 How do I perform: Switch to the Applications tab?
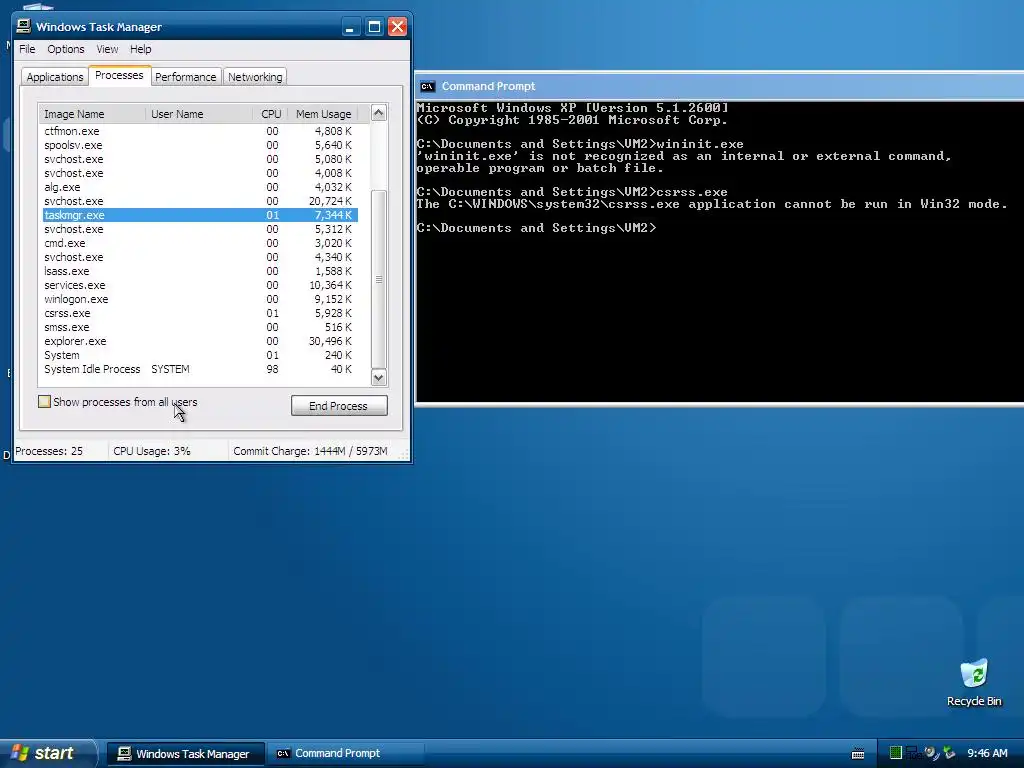click(x=55, y=77)
